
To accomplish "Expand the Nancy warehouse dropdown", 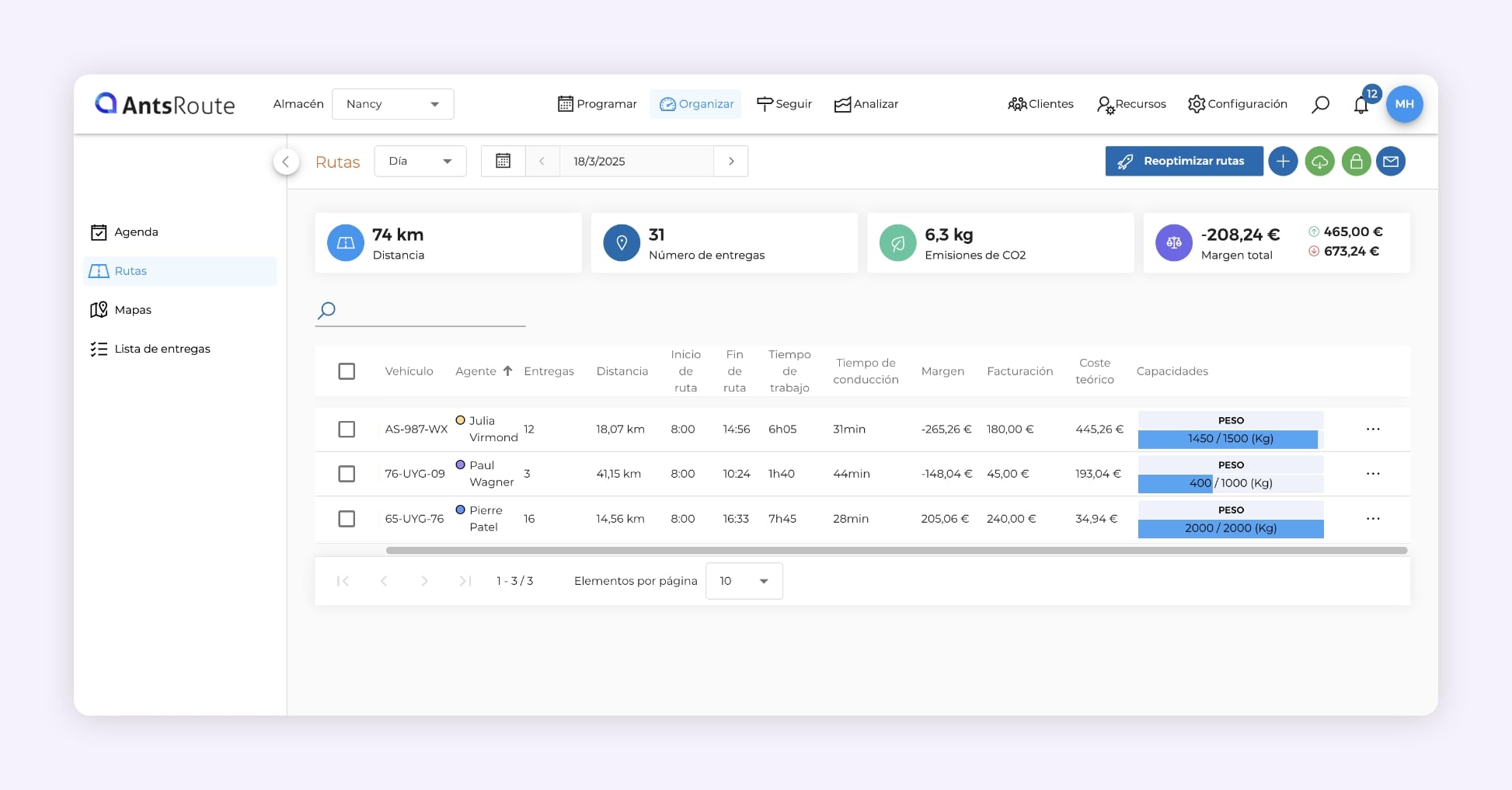I will click(x=393, y=104).
